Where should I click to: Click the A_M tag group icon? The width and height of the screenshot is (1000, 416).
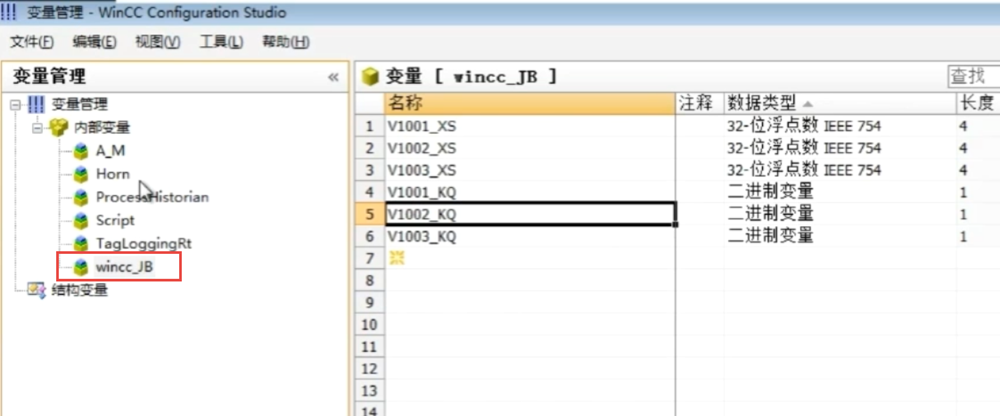coord(81,151)
